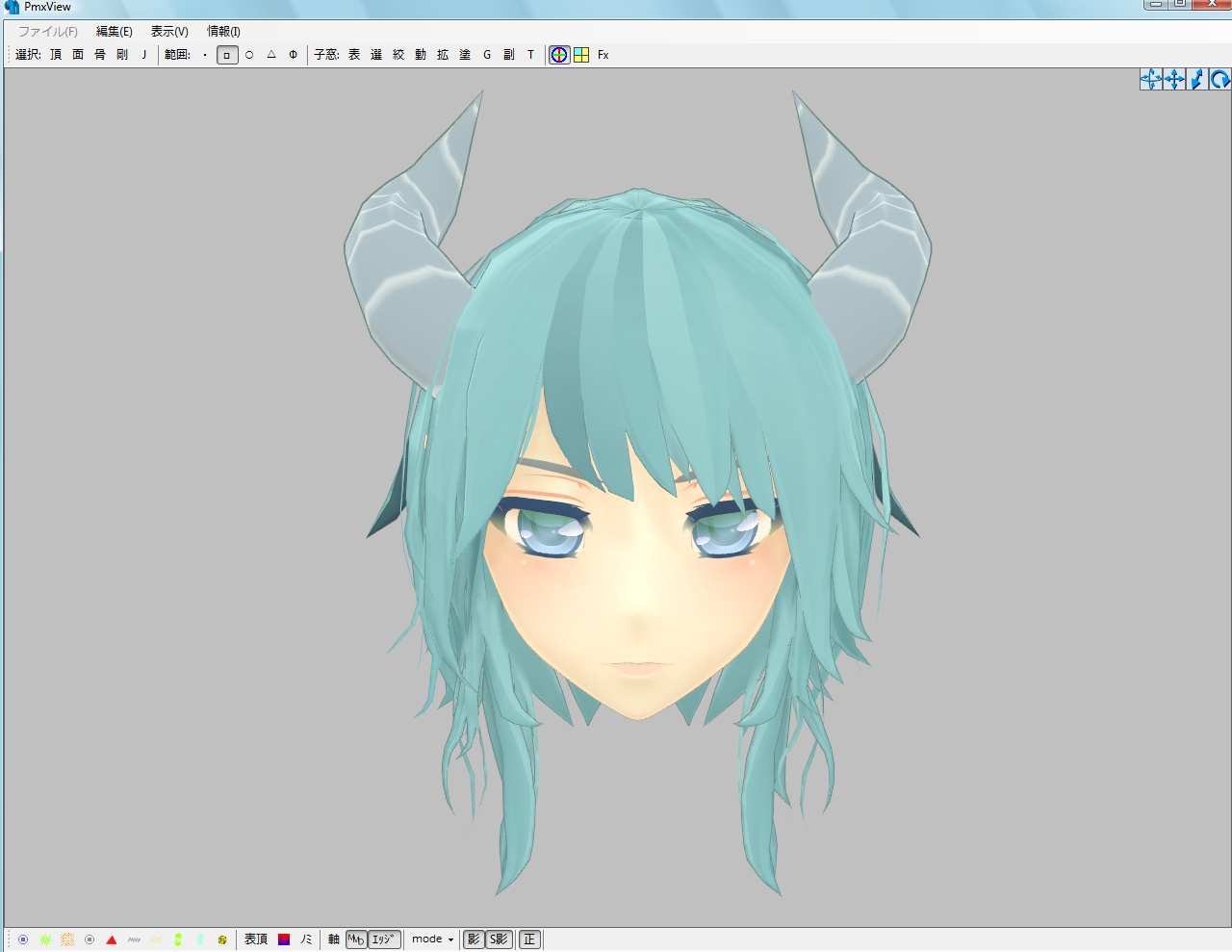1232x952 pixels.
Task: Open the 副 sub-window
Action: click(x=509, y=55)
